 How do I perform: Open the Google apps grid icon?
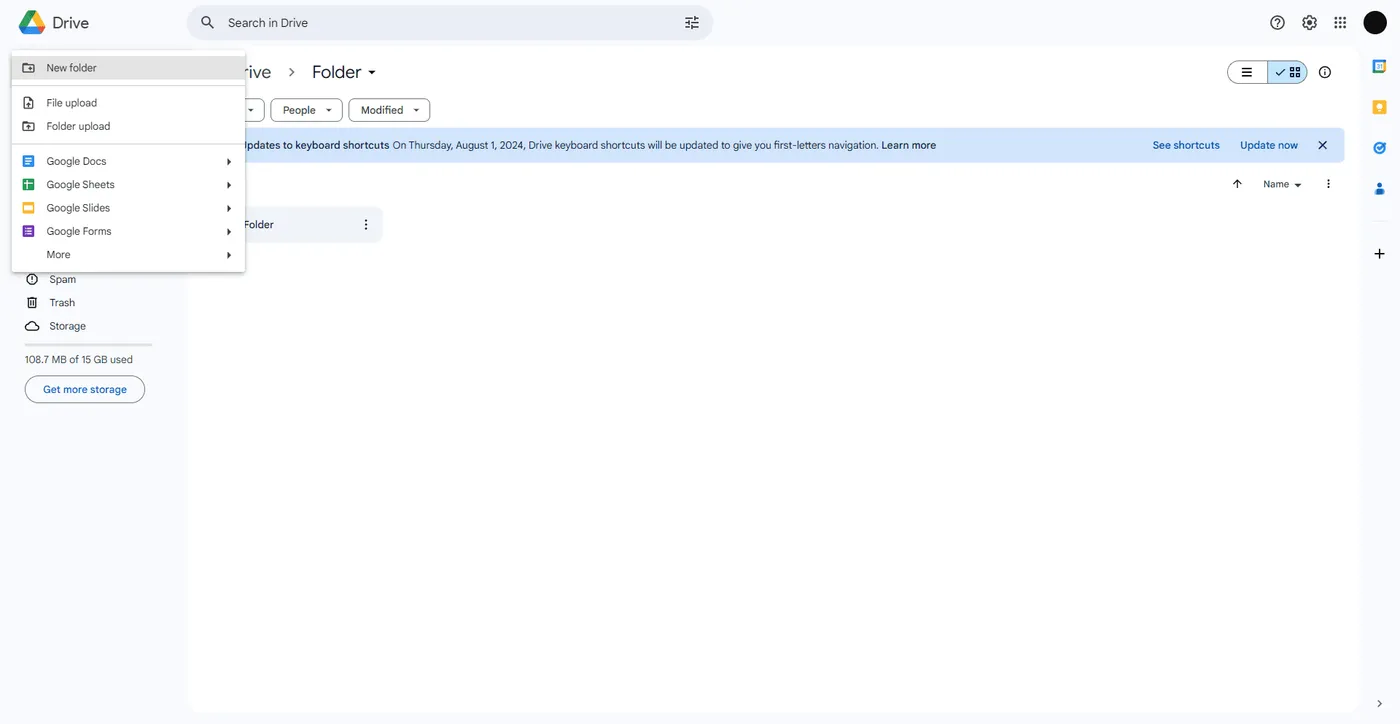point(1340,22)
